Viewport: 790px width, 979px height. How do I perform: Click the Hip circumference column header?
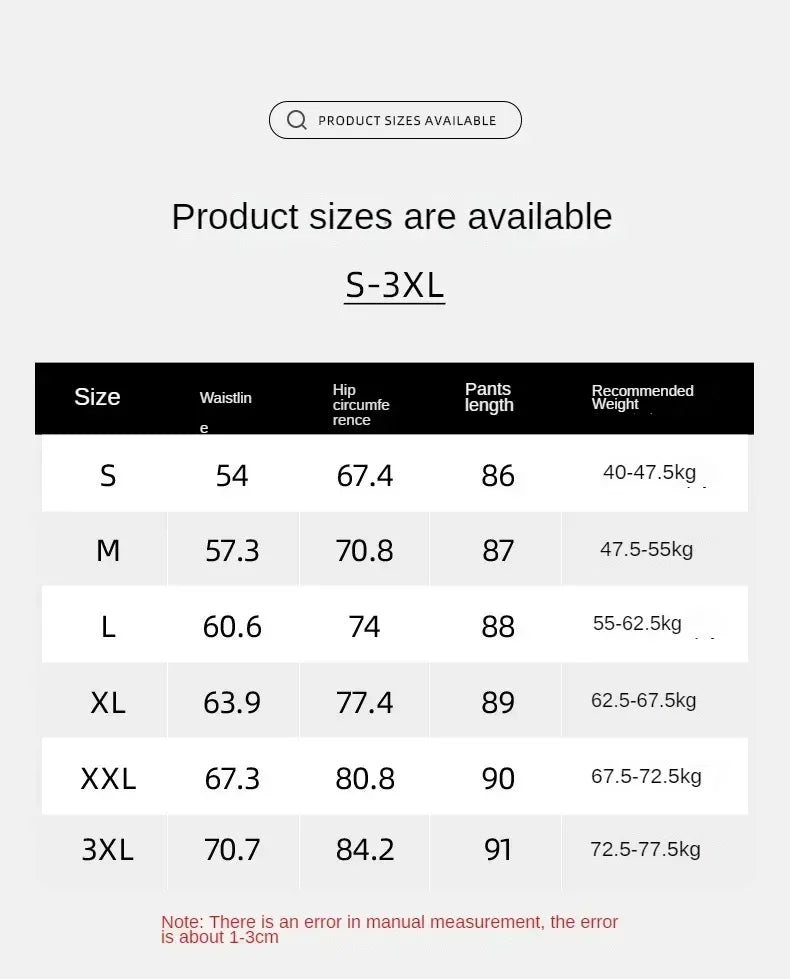tap(361, 405)
